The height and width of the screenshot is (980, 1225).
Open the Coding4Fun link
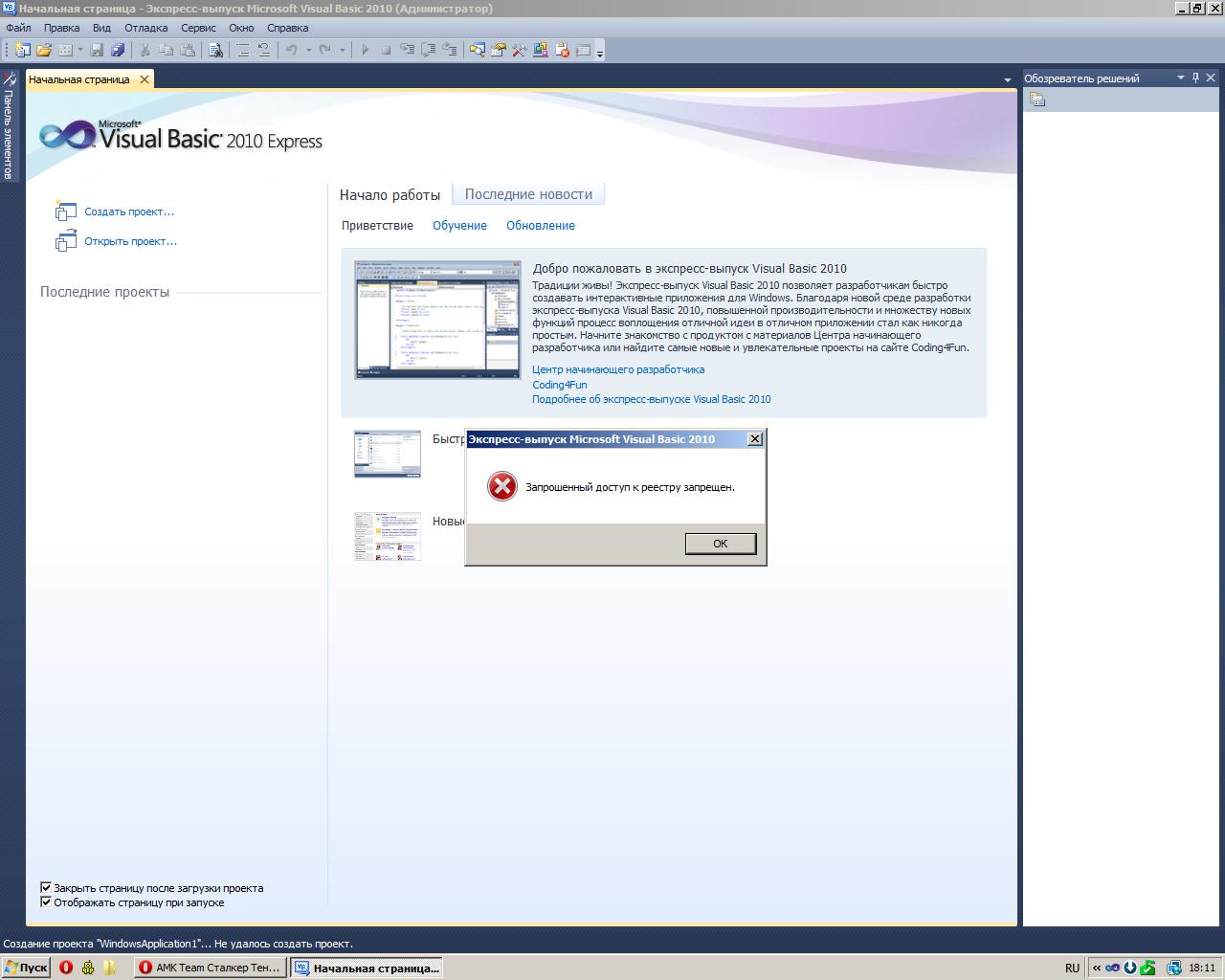click(560, 385)
